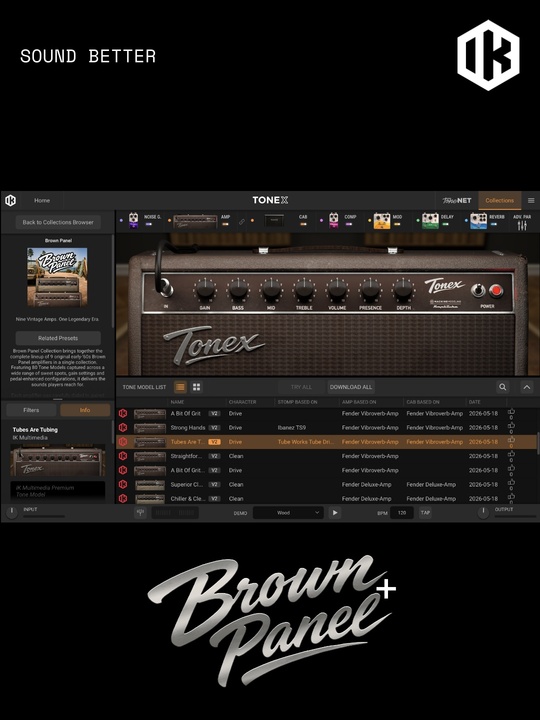540x720 pixels.
Task: Sort by the STOMP BASED ON column header
Action: click(298, 402)
